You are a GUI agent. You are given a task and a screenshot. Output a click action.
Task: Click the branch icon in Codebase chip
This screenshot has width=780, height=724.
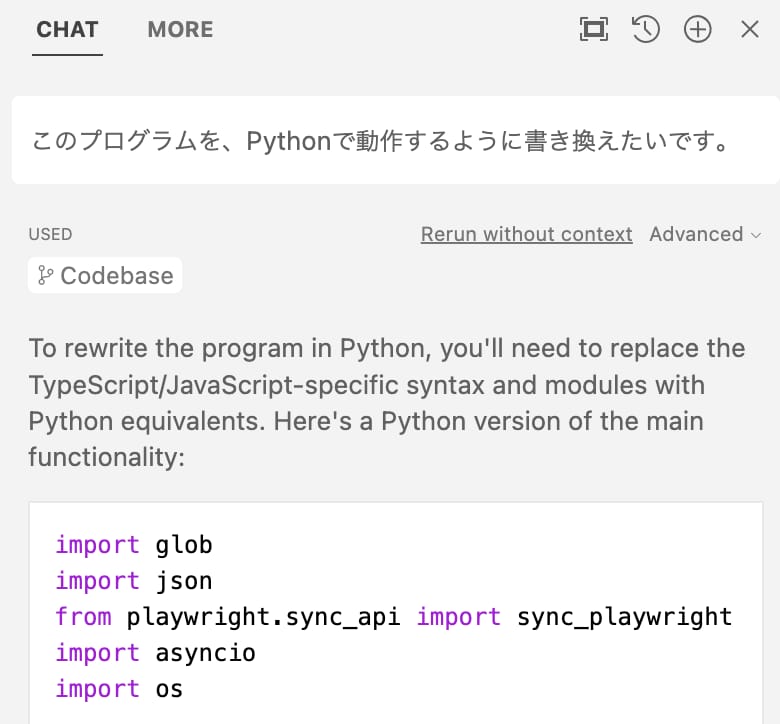coord(46,275)
